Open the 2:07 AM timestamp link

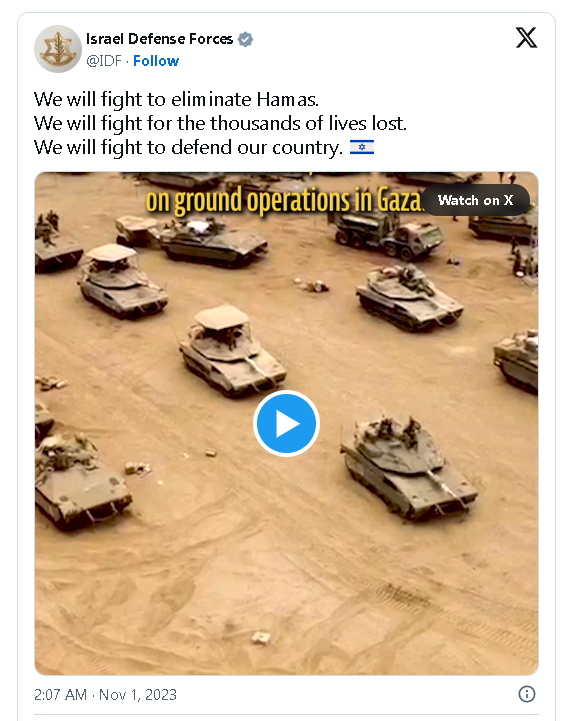[60, 694]
